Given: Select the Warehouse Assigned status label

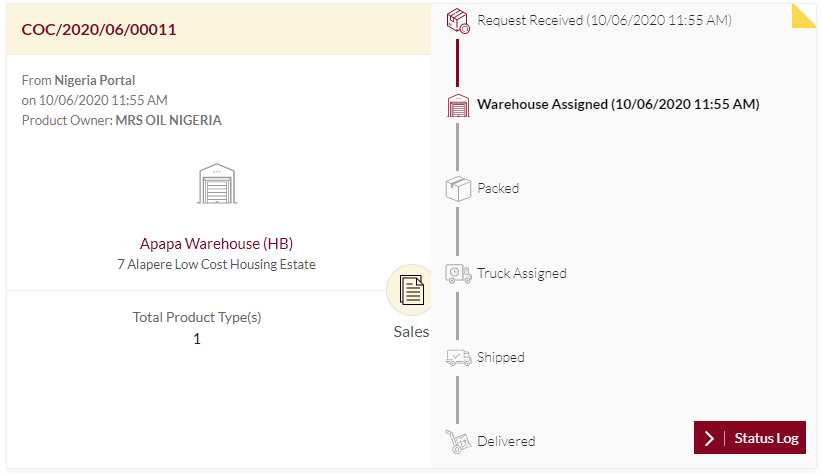Looking at the screenshot, I should pos(618,104).
